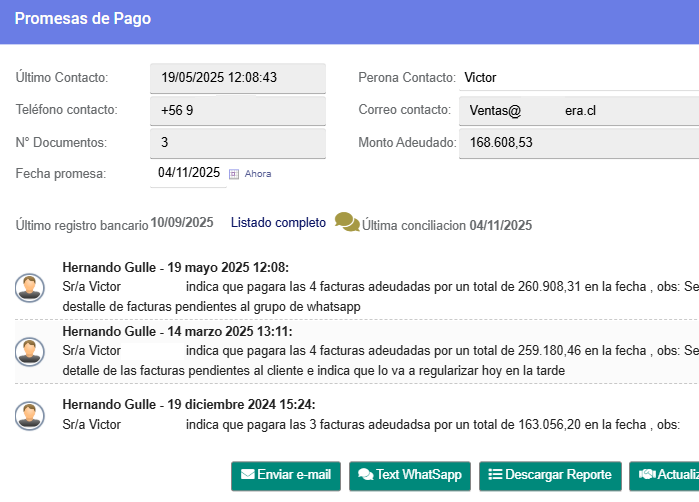Focus the Teléfono contacto field
The width and height of the screenshot is (699, 502).
click(238, 111)
